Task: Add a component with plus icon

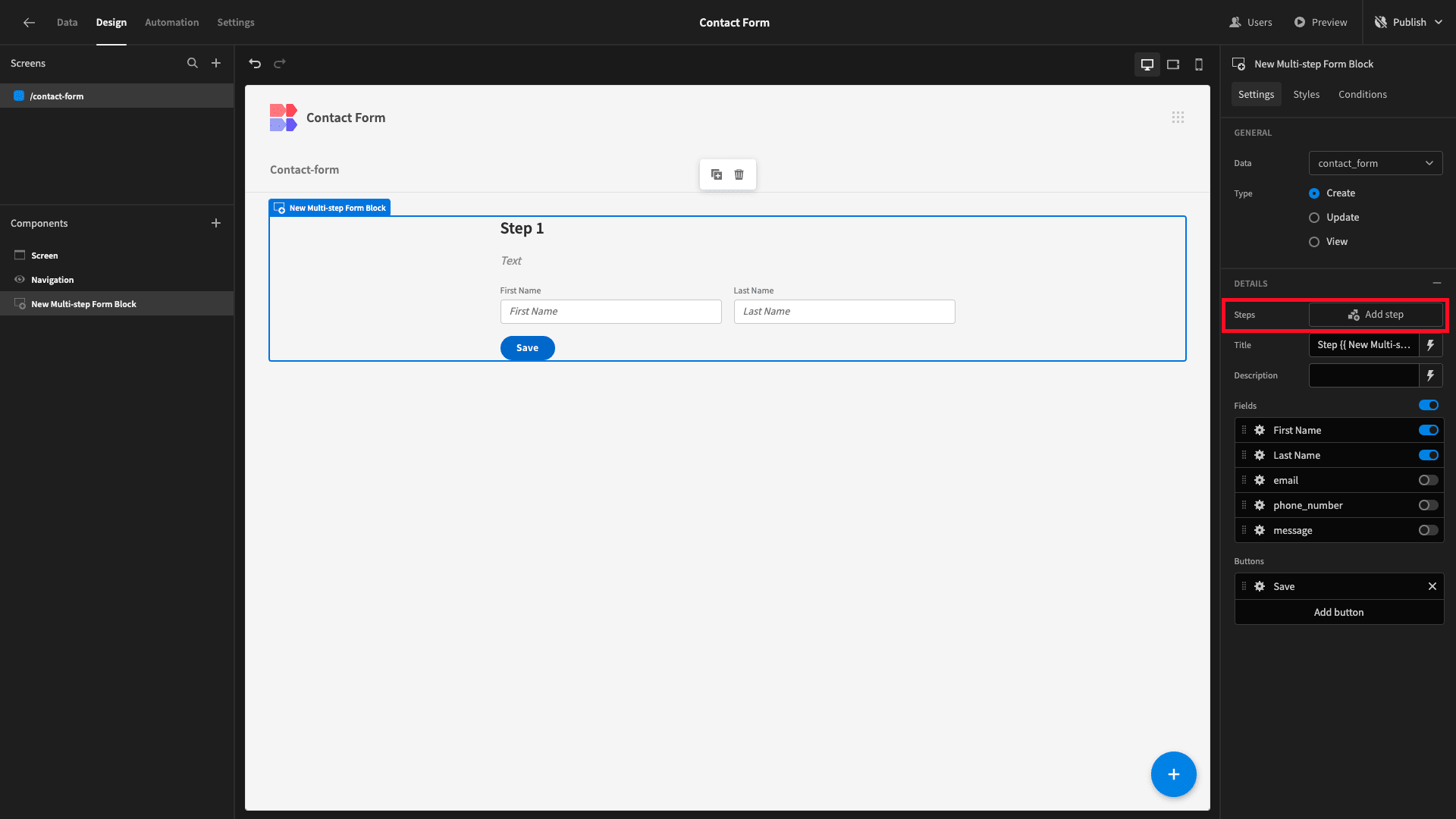Action: (216, 223)
